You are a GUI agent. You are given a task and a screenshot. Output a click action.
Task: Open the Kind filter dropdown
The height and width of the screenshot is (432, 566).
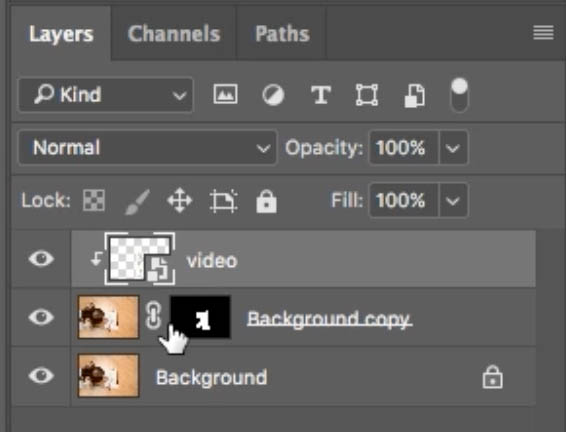click(x=106, y=95)
